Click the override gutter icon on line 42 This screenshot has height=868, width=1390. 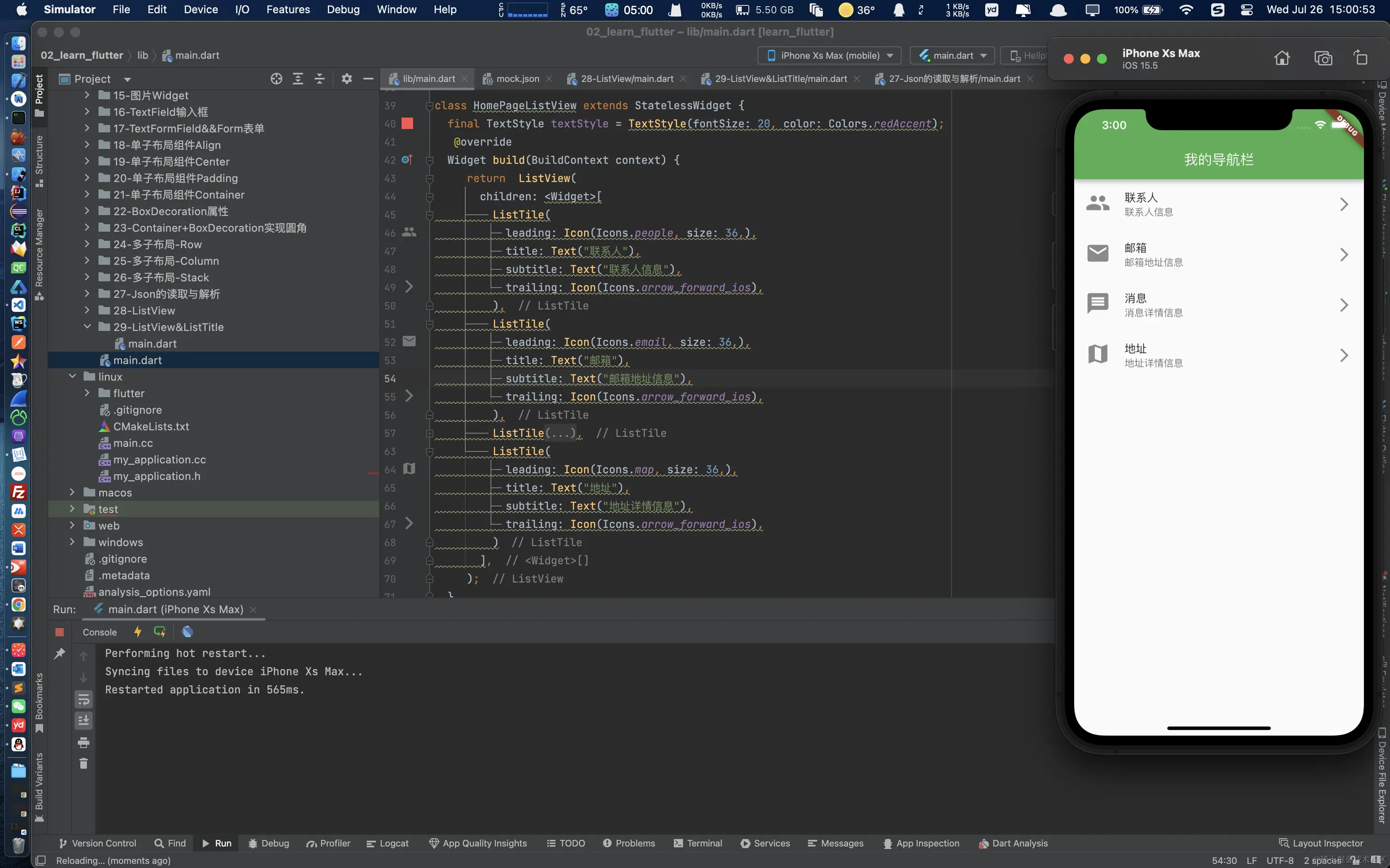coord(407,159)
